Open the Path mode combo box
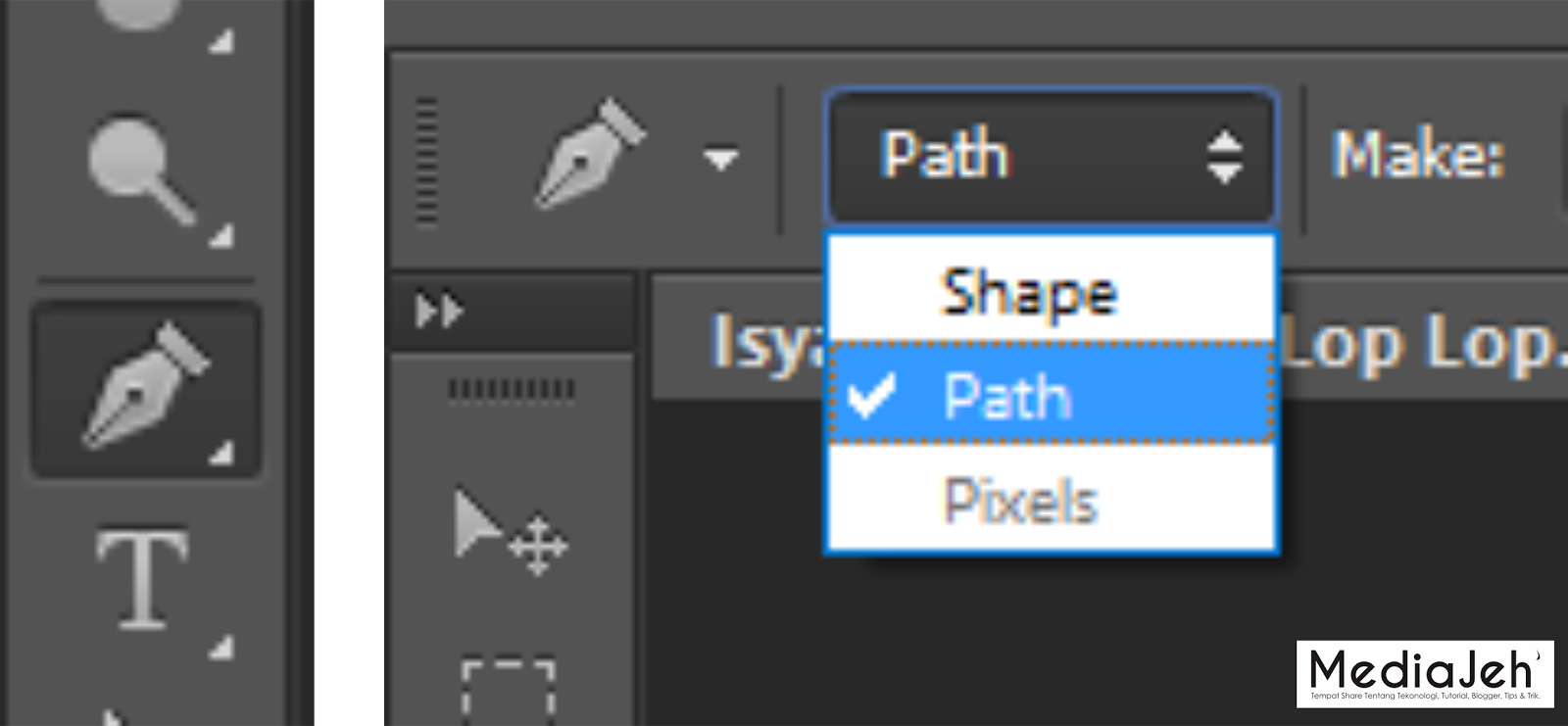1568x726 pixels. 1052,157
